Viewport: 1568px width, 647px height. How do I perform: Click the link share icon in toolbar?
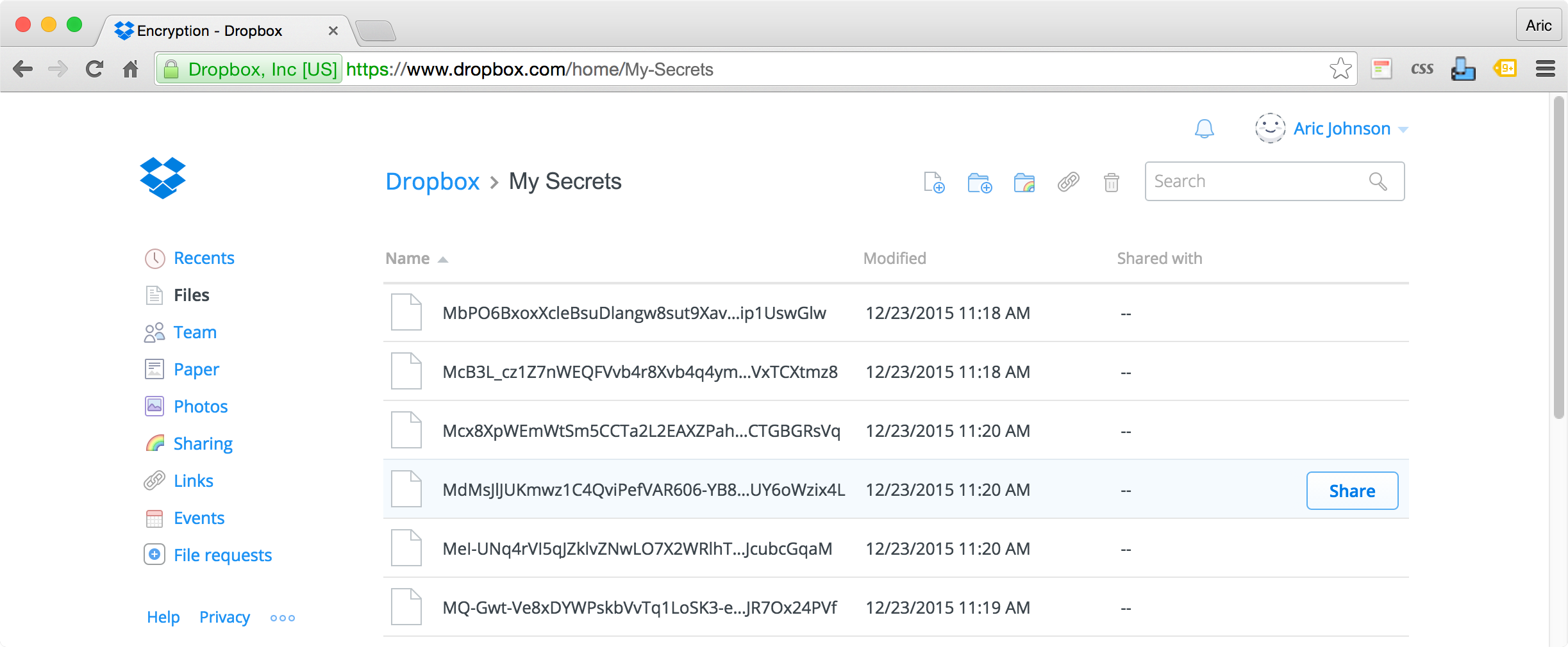point(1068,183)
